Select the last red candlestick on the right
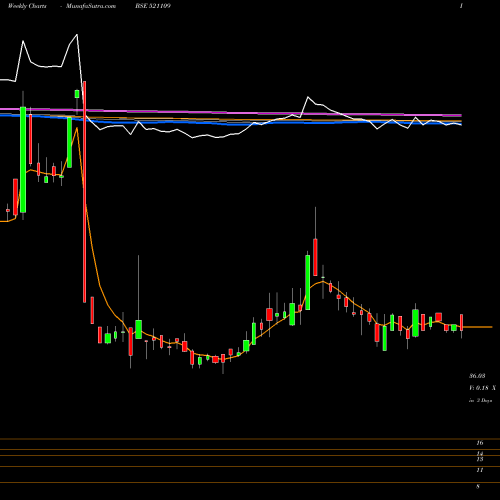500x500 pixels. pos(462,322)
